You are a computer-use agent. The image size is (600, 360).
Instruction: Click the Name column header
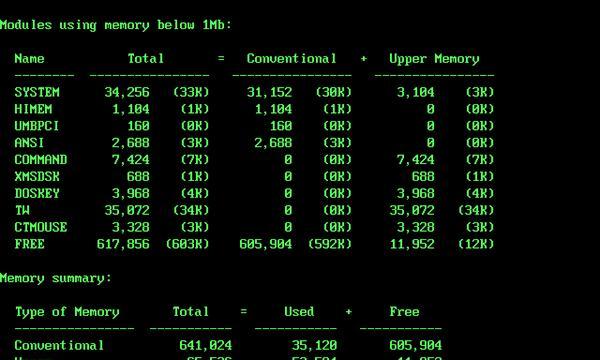coord(29,59)
